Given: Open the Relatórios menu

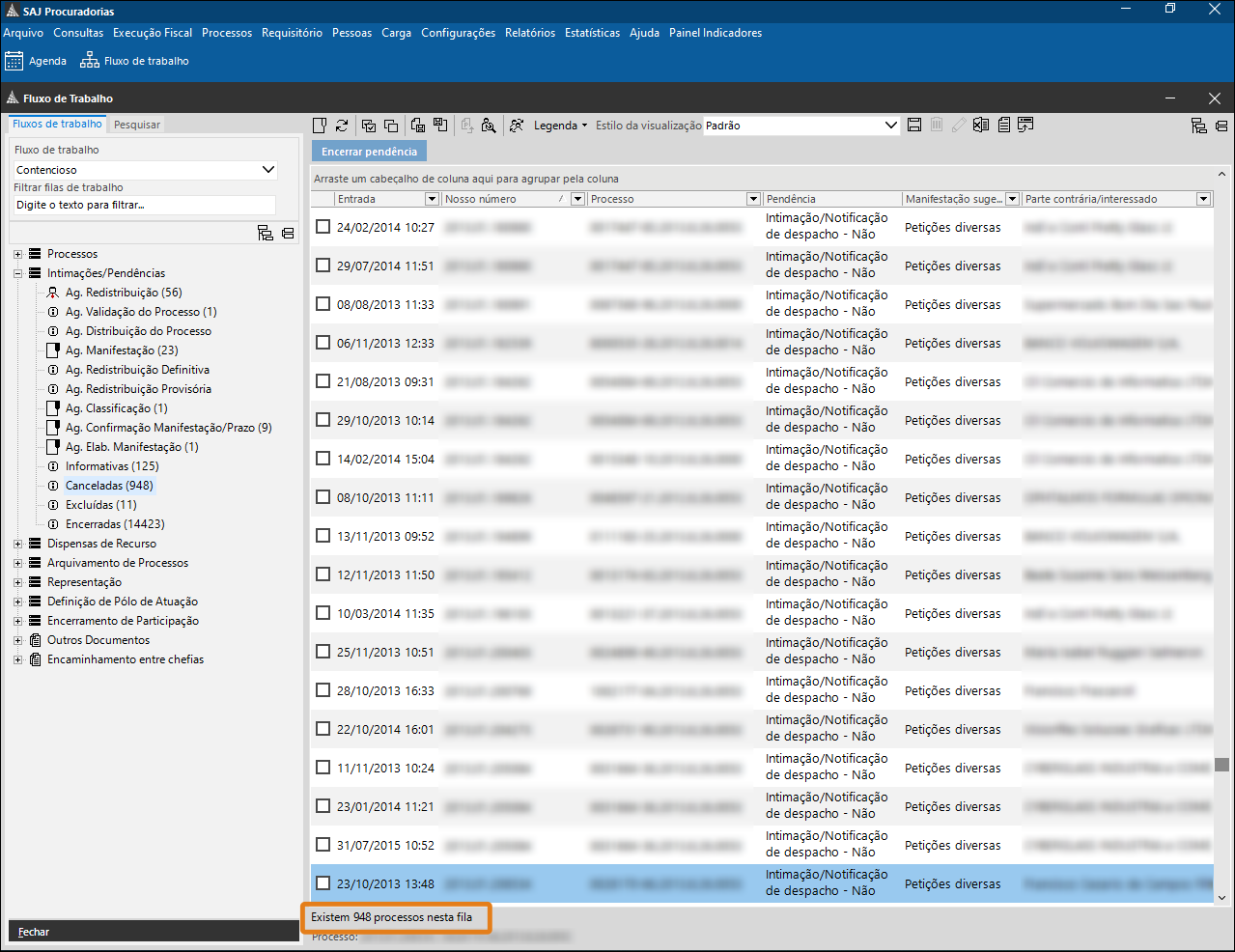Looking at the screenshot, I should (x=530, y=33).
